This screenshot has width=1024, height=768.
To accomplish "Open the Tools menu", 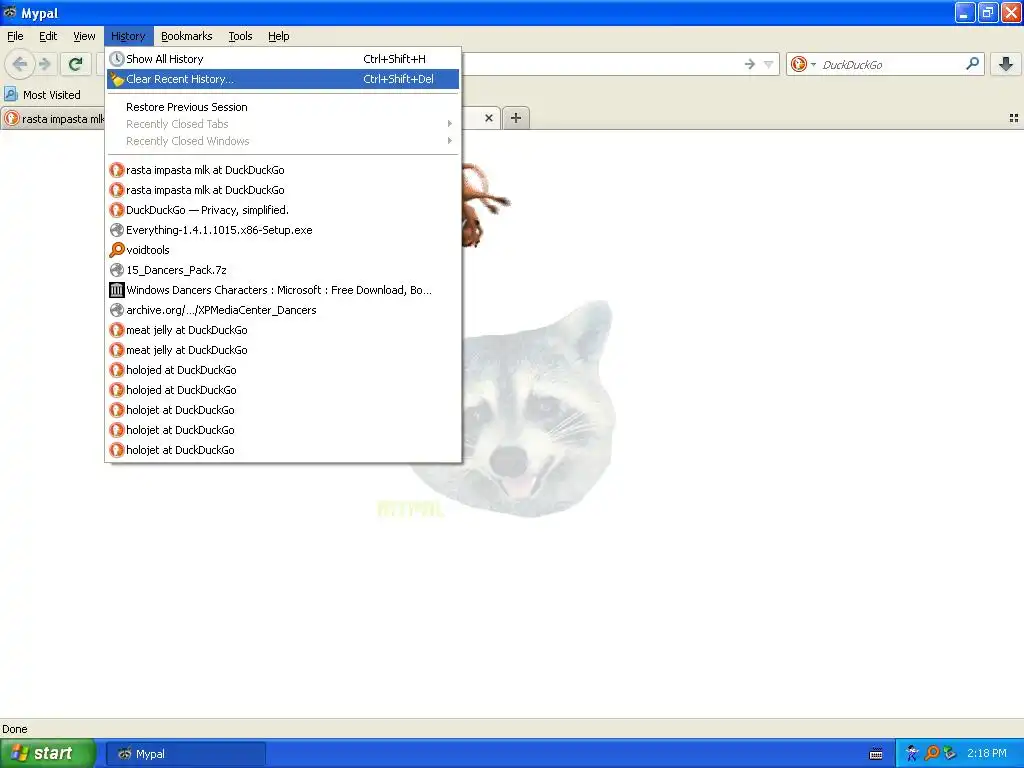I will click(x=240, y=36).
